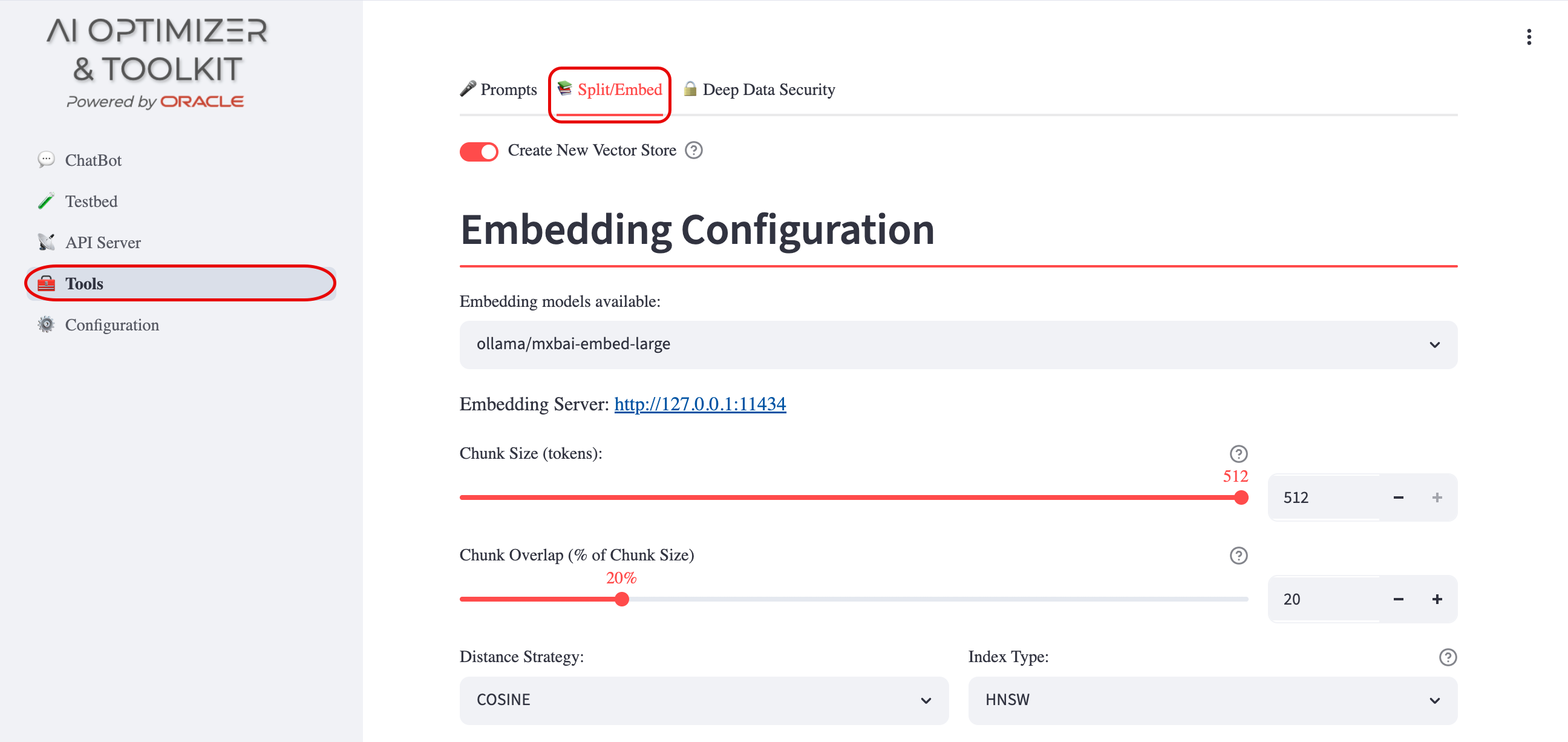Open the Embedding Server URL link
Screen dimensions: 1568x742
[x=700, y=404]
